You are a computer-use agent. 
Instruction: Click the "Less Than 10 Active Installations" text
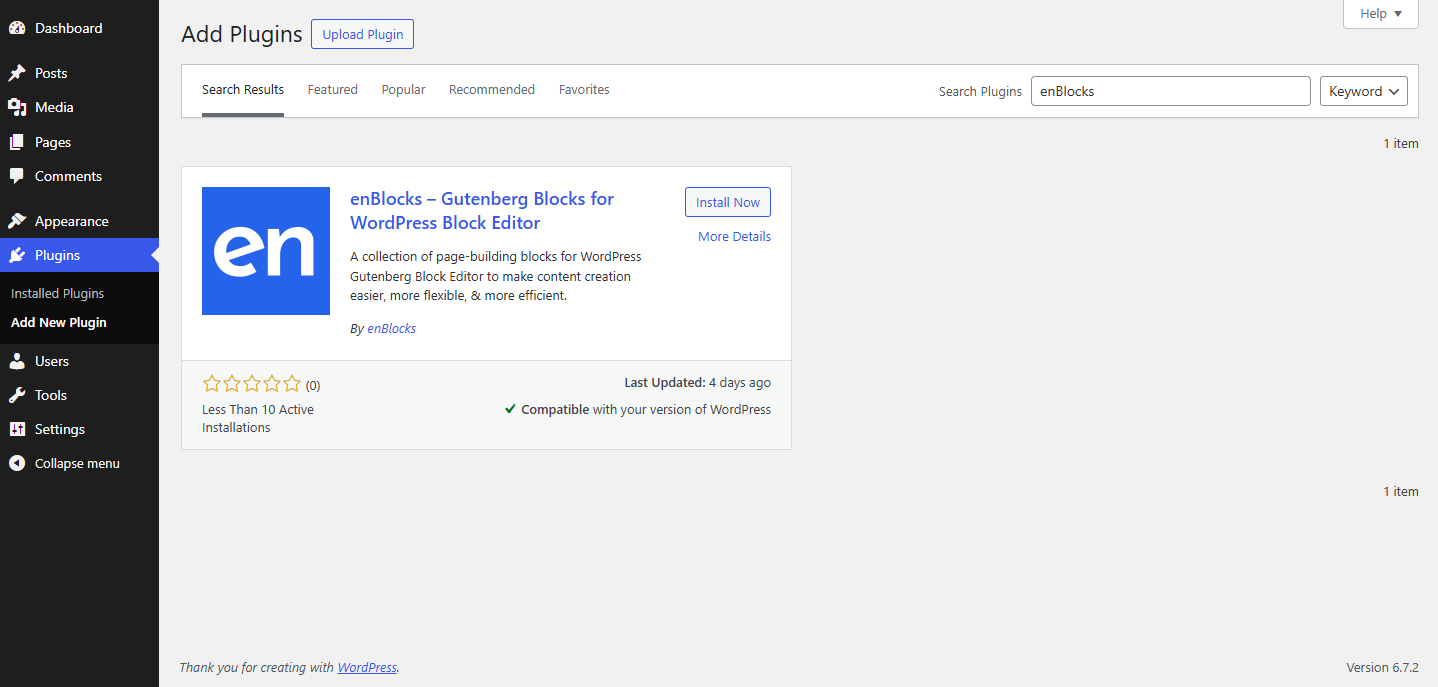click(x=258, y=418)
